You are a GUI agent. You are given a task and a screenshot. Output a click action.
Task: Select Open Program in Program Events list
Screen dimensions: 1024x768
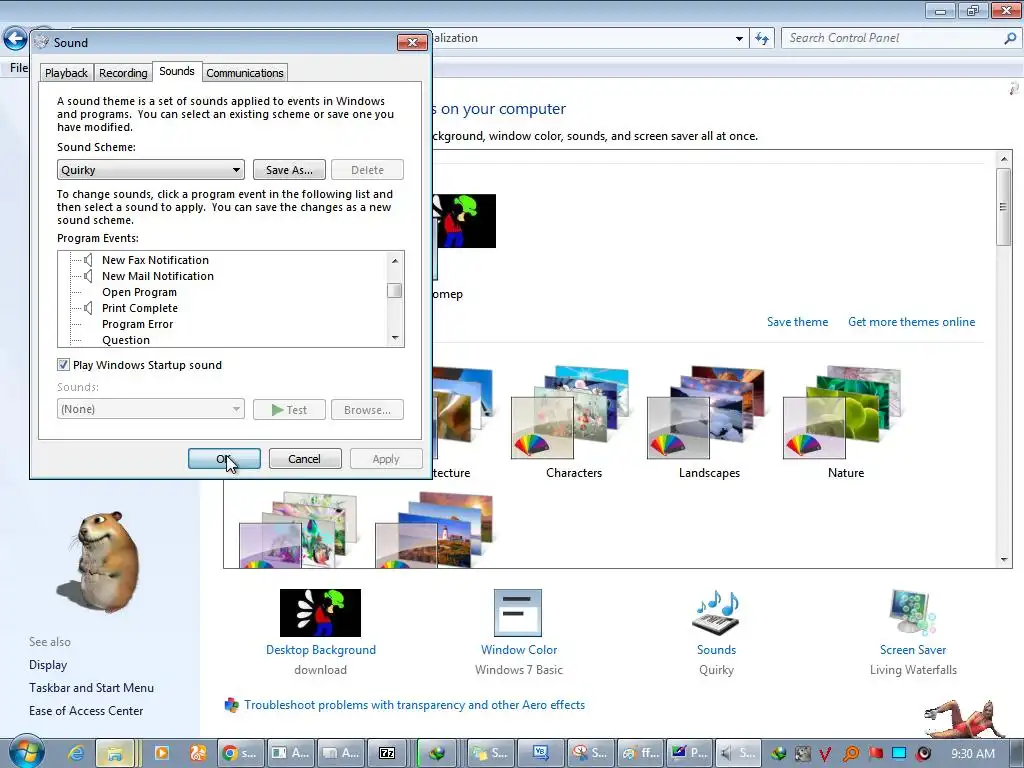point(139,292)
